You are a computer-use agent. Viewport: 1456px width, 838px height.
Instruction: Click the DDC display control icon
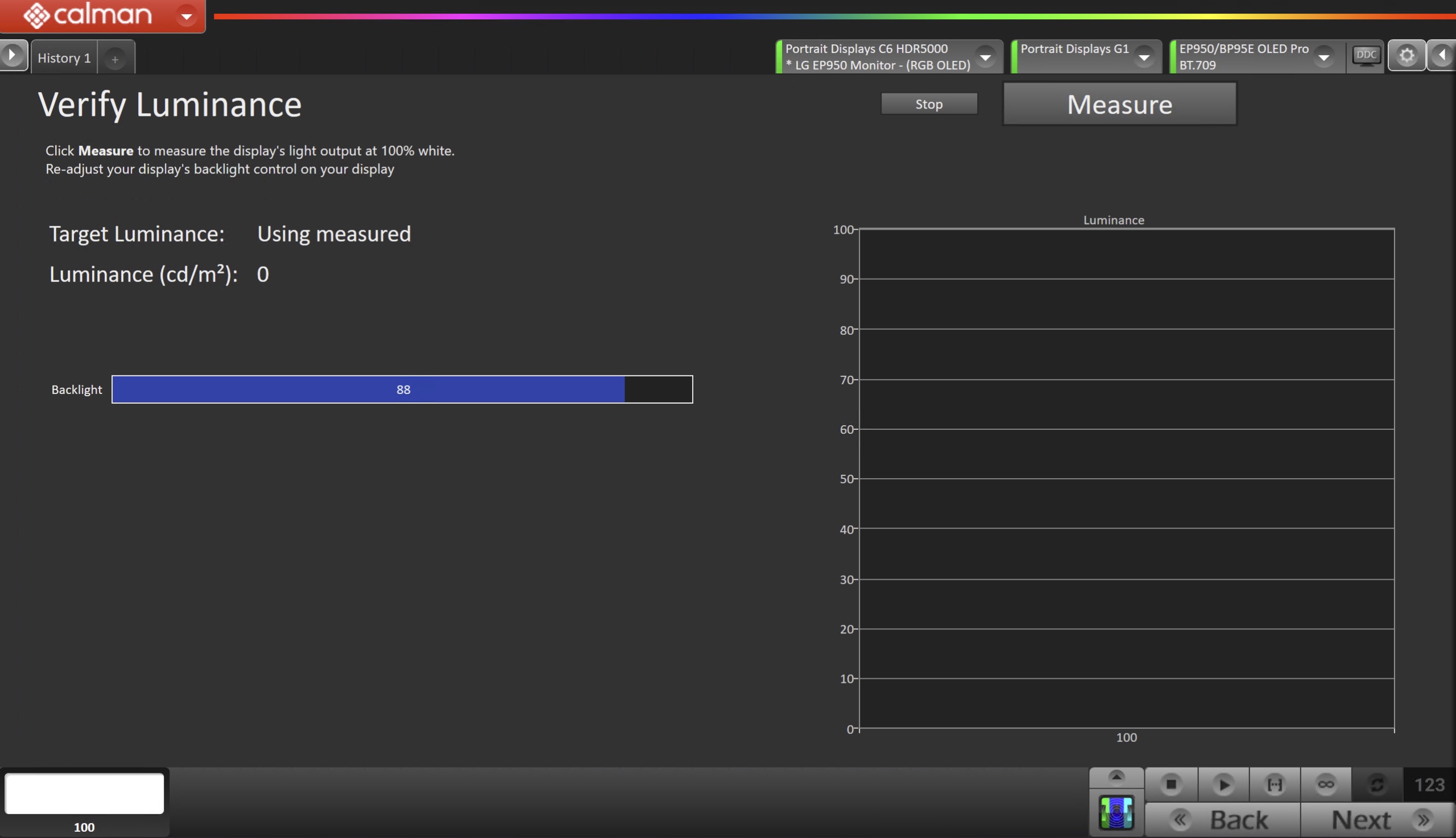tap(1366, 56)
